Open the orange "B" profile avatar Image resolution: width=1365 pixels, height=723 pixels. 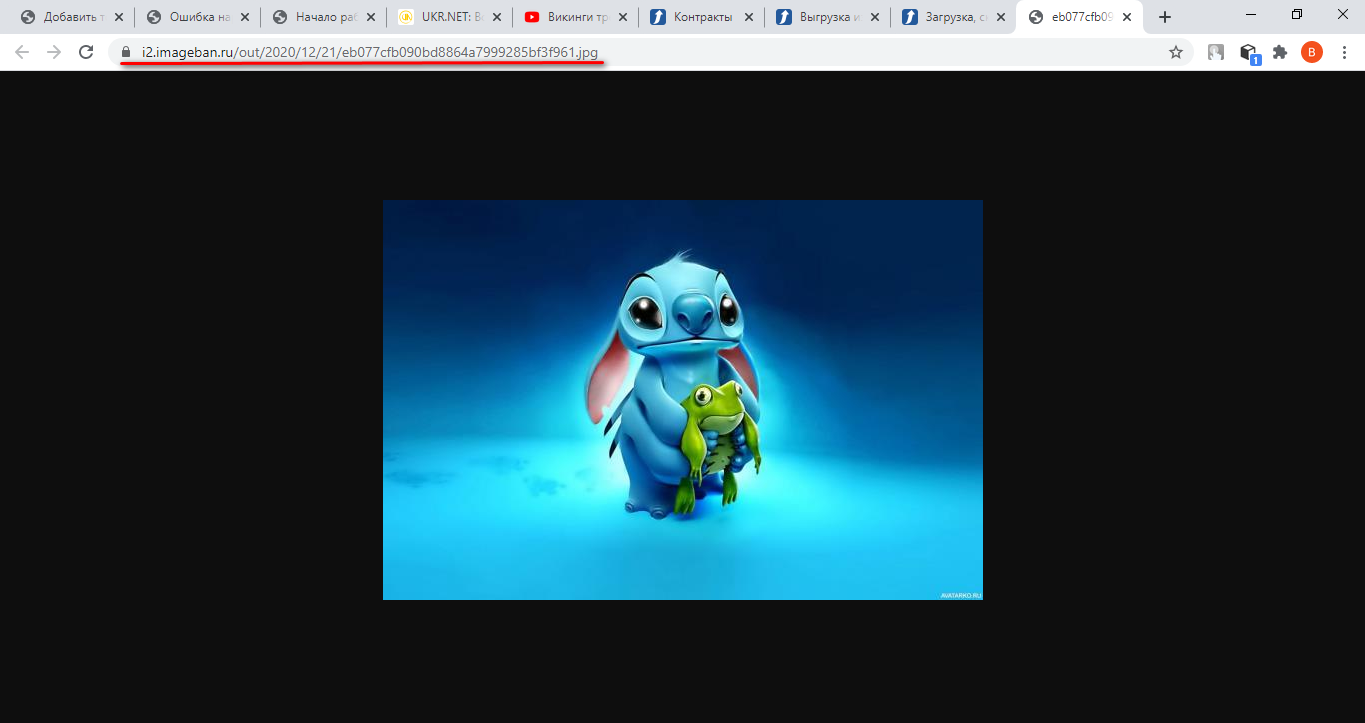click(1312, 52)
